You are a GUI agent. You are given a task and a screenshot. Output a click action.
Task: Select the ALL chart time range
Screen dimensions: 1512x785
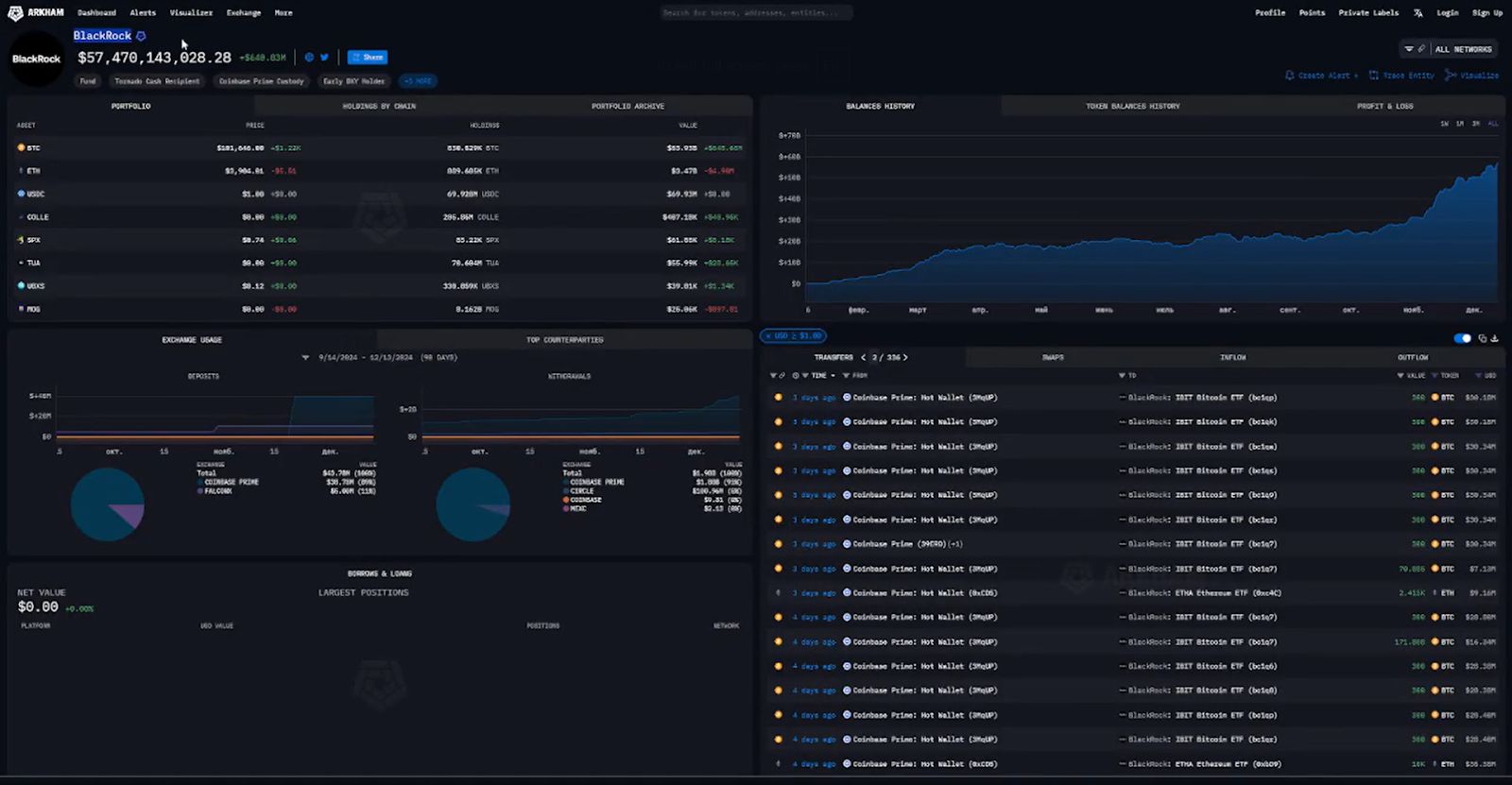pyautogui.click(x=1492, y=124)
